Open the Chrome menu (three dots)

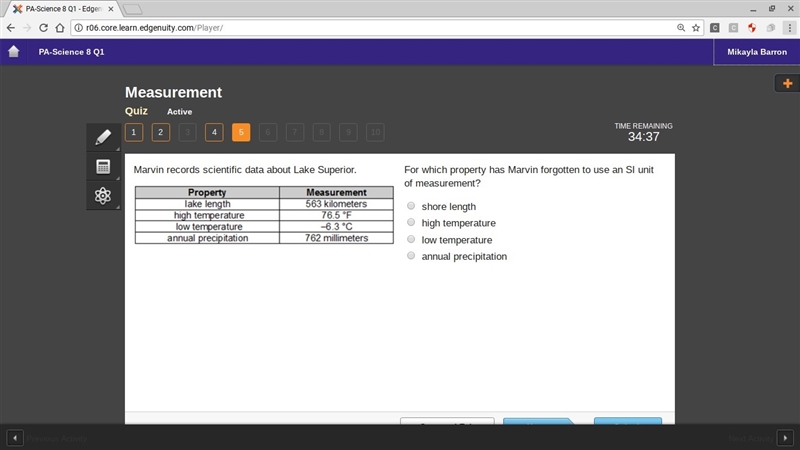(x=789, y=28)
